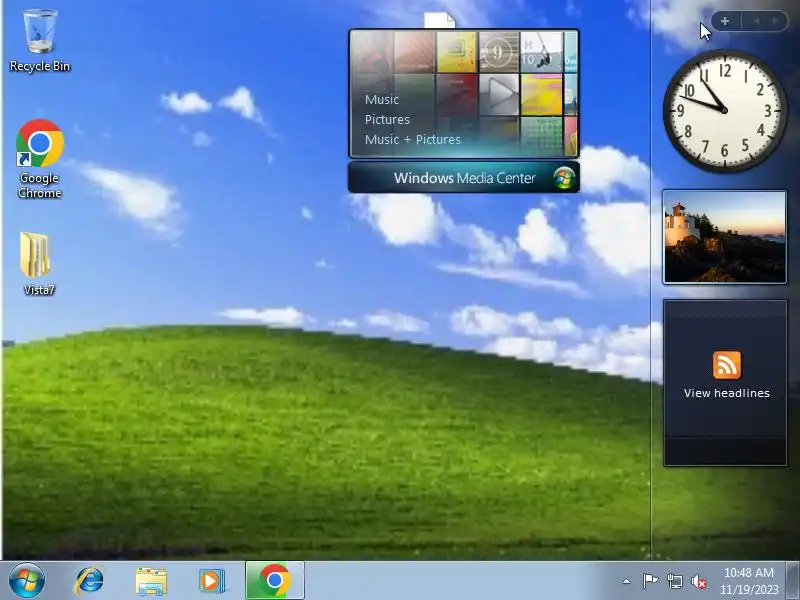Click the yellow album tile in gadget
Viewport: 800px width, 600px height.
[x=457, y=52]
